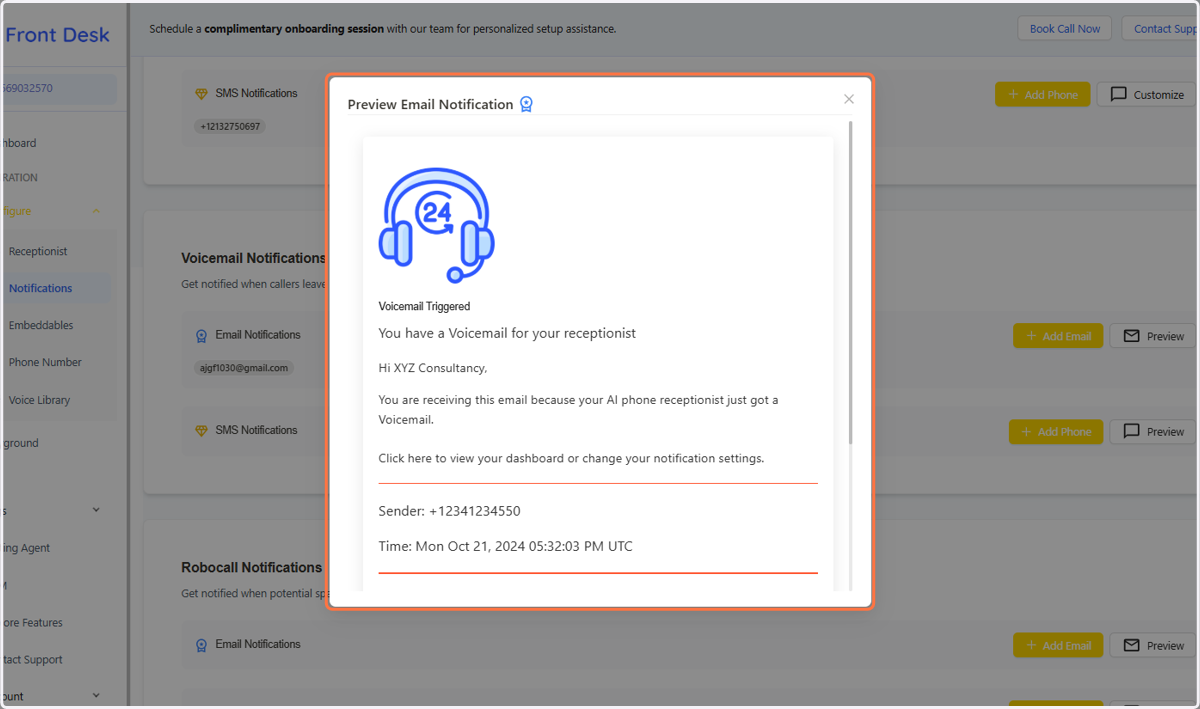Viewport: 1200px width, 709px height.
Task: Preview the Voicemail email notification
Action: pyautogui.click(x=1154, y=336)
